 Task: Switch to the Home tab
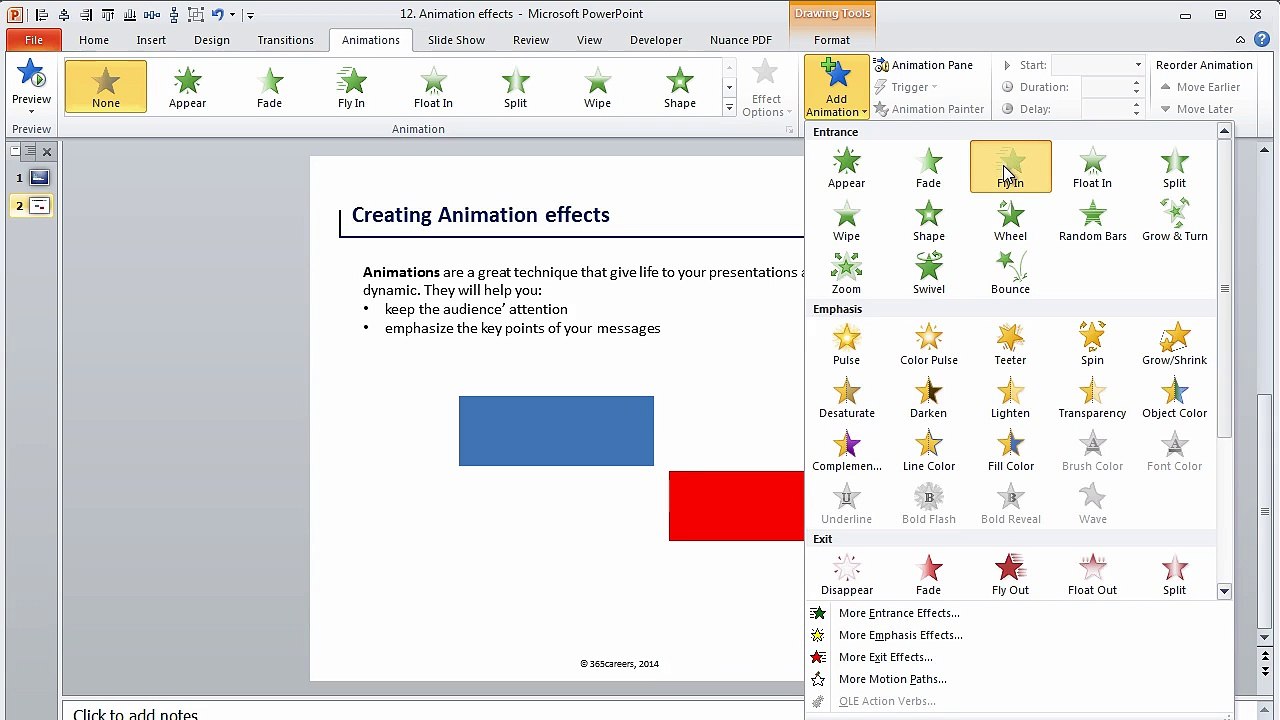pos(94,40)
